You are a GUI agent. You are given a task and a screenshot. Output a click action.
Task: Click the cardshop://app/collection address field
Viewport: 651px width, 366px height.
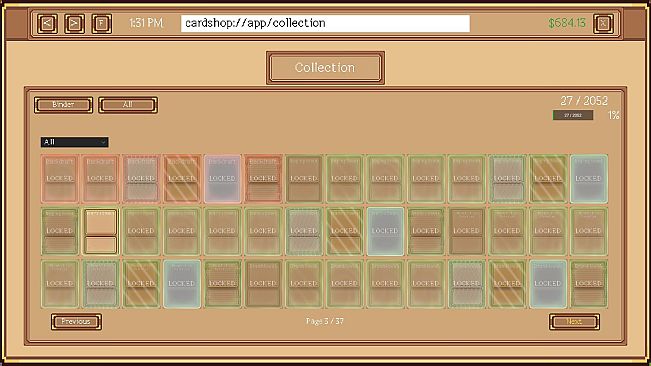coord(325,23)
